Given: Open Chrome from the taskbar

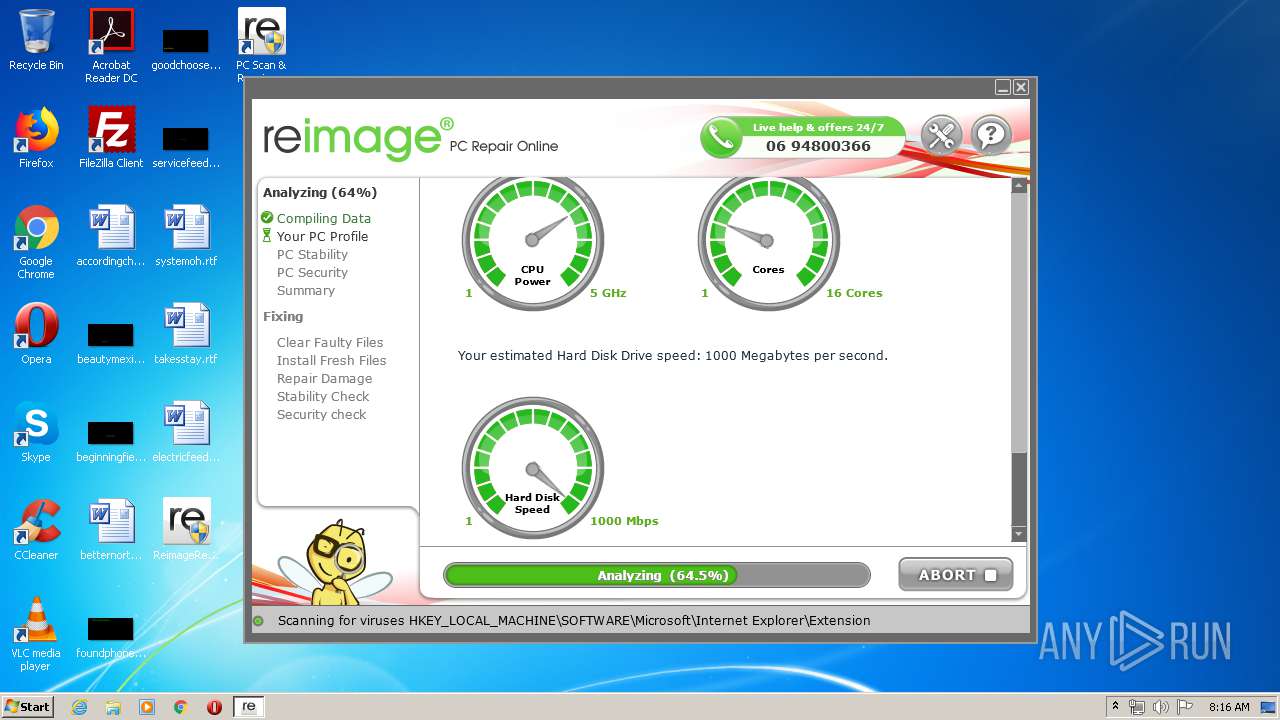Looking at the screenshot, I should point(181,707).
